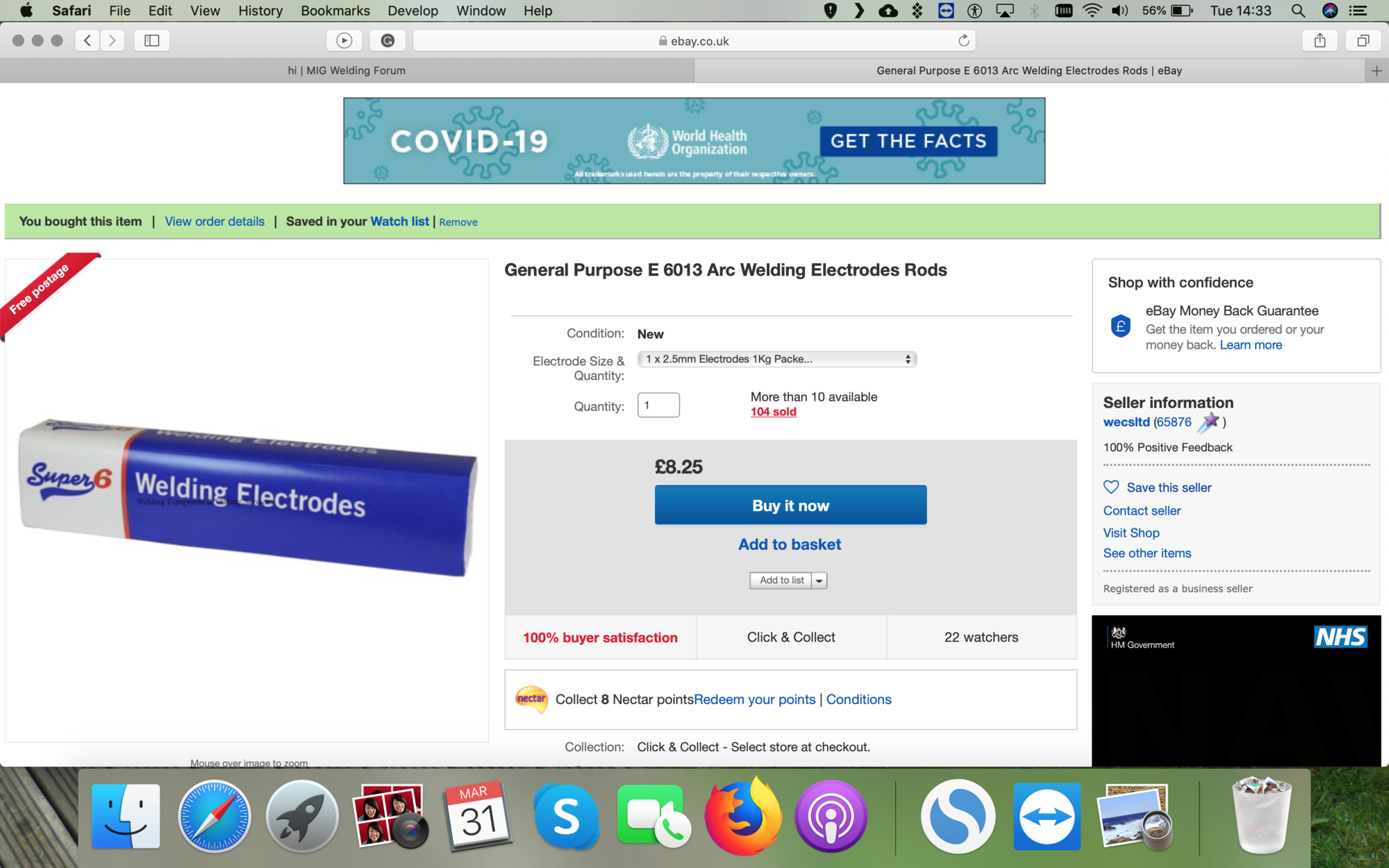
Task: Remove item from Watch list
Action: tap(458, 222)
